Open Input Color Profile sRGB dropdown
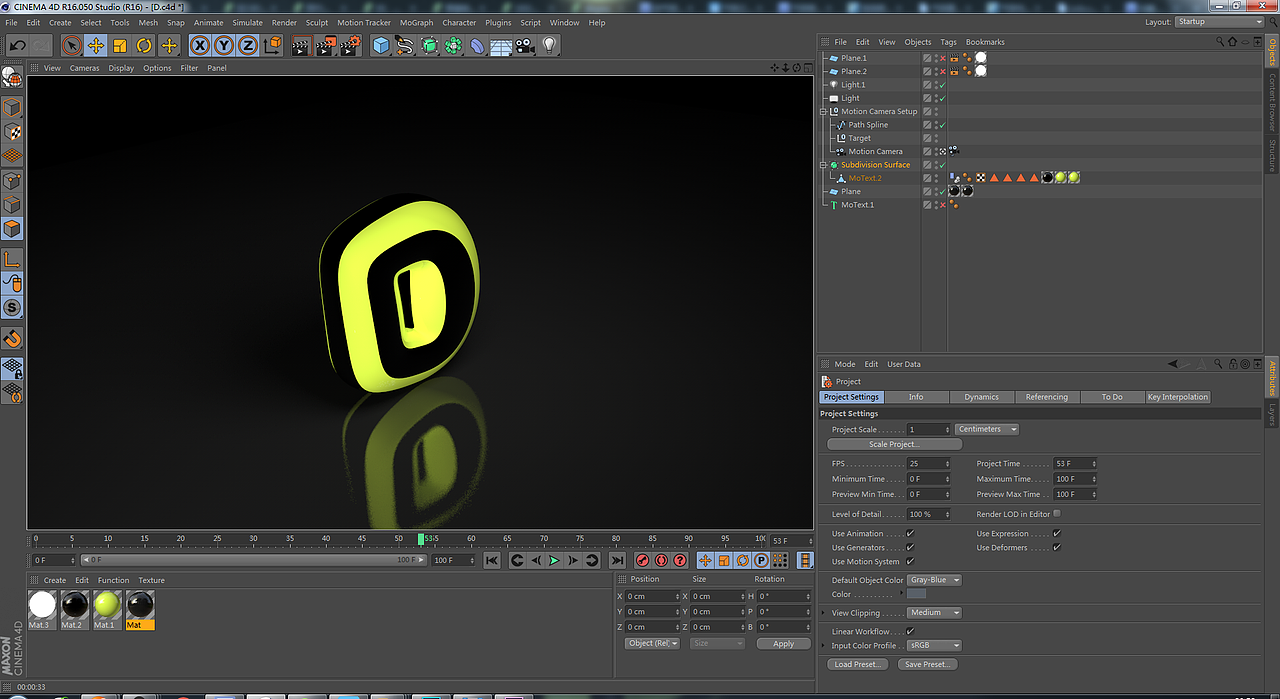The image size is (1280, 699). (935, 646)
